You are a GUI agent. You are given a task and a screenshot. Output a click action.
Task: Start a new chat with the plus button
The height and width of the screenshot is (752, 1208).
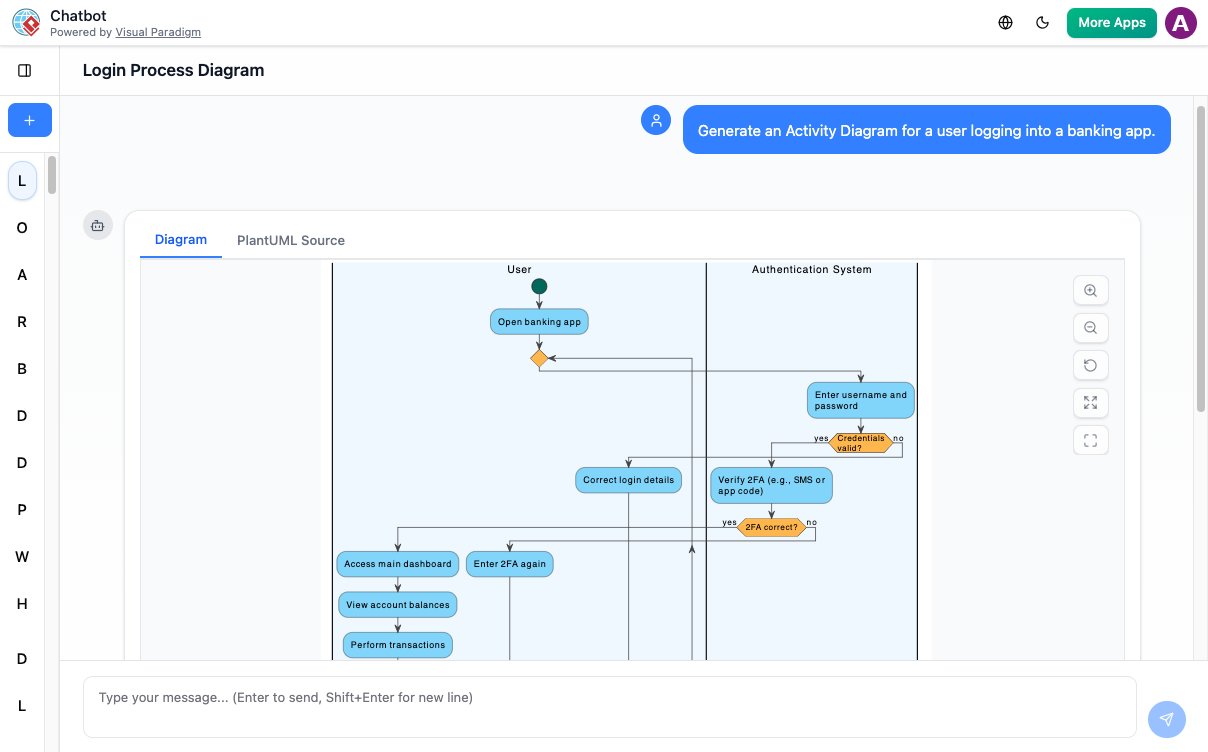point(29,120)
